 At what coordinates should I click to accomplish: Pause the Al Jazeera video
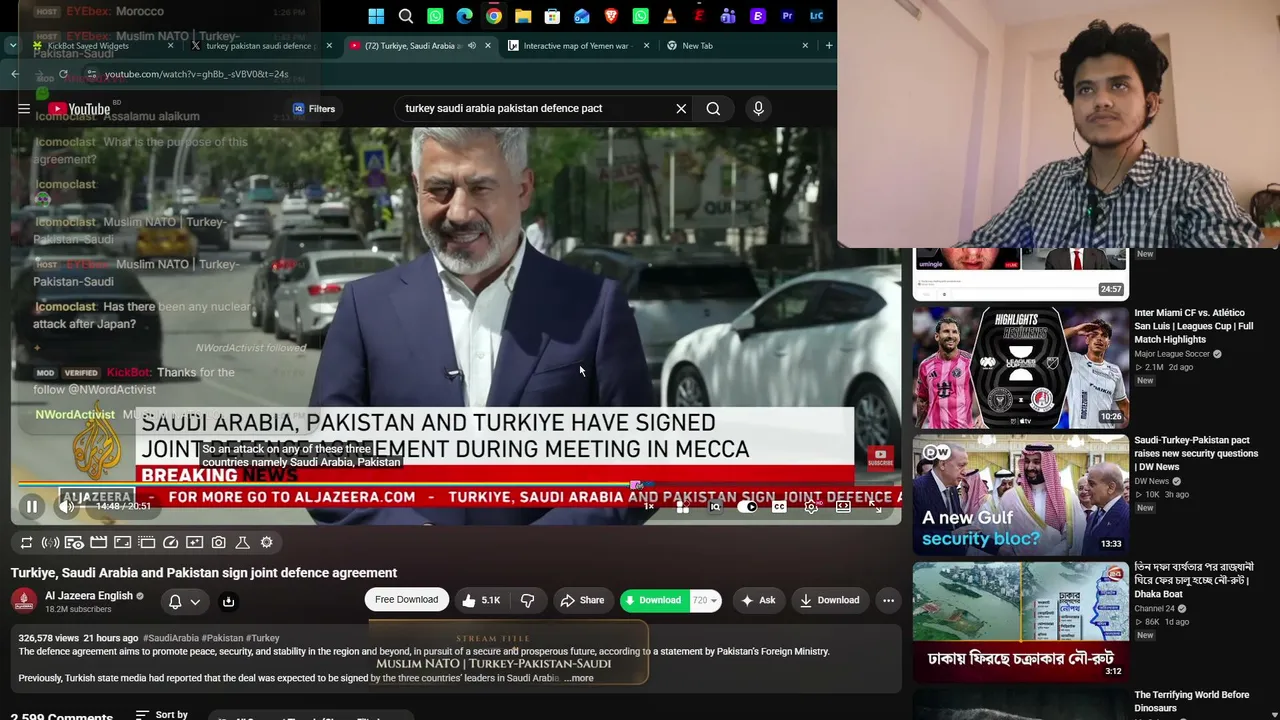pos(32,507)
